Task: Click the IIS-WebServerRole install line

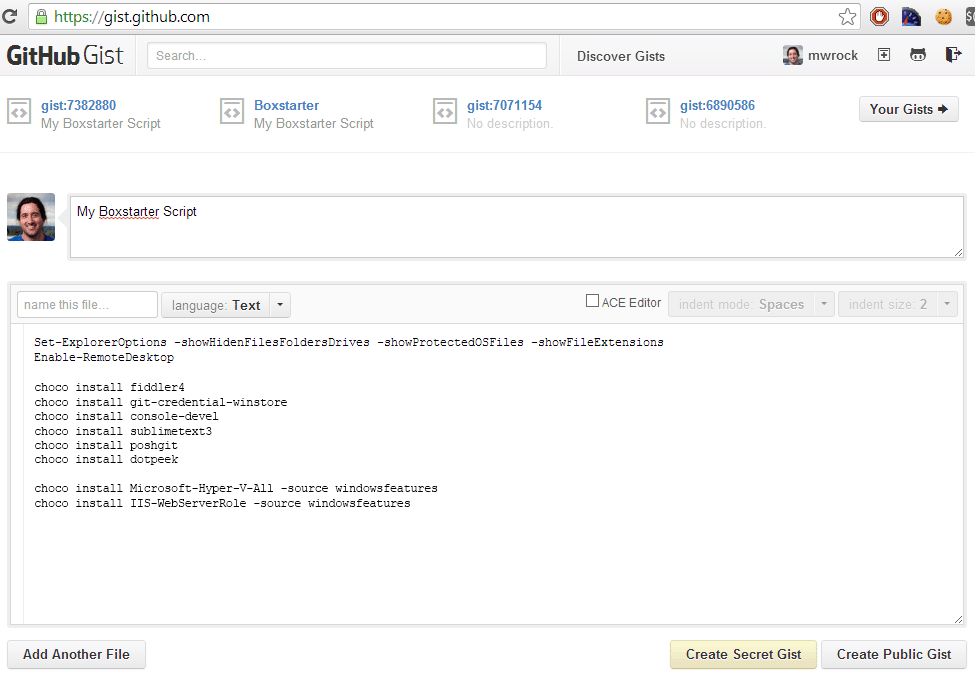Action: 223,503
